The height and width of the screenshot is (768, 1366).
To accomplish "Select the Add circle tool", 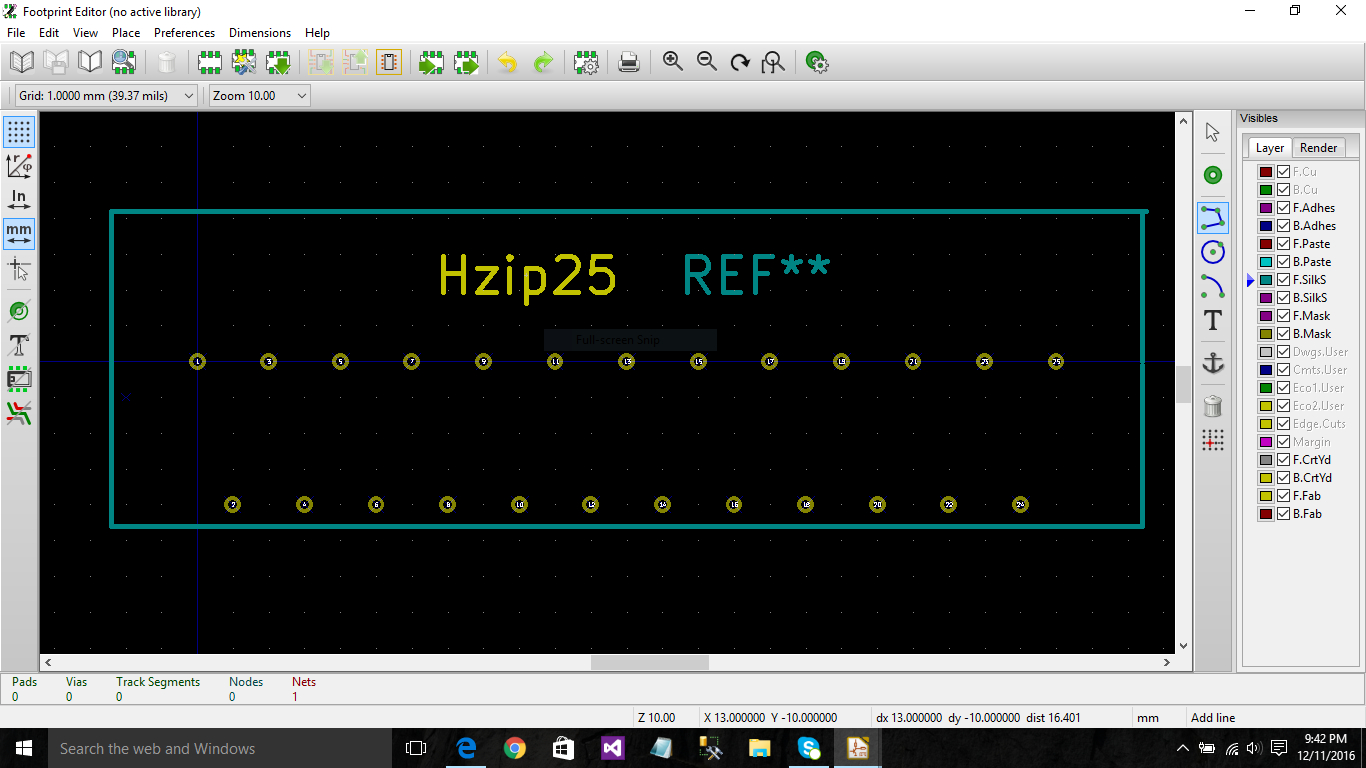I will click(1213, 252).
